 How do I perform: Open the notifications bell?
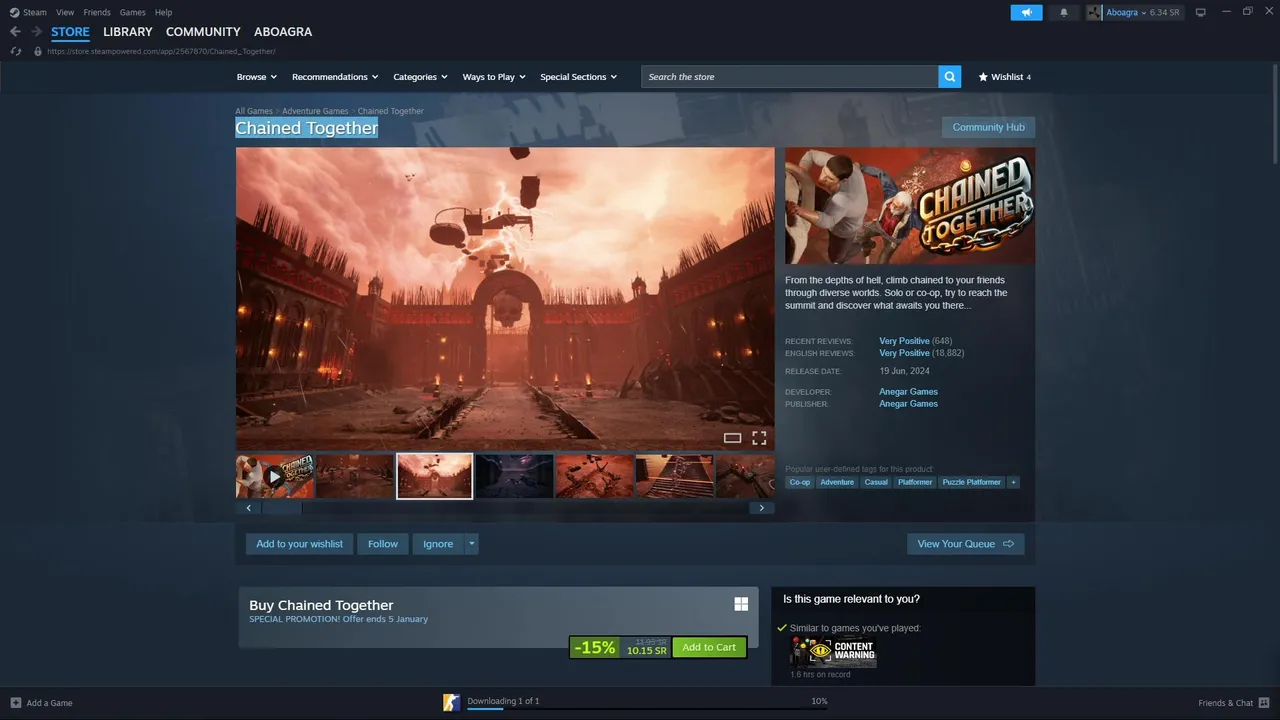[x=1063, y=12]
